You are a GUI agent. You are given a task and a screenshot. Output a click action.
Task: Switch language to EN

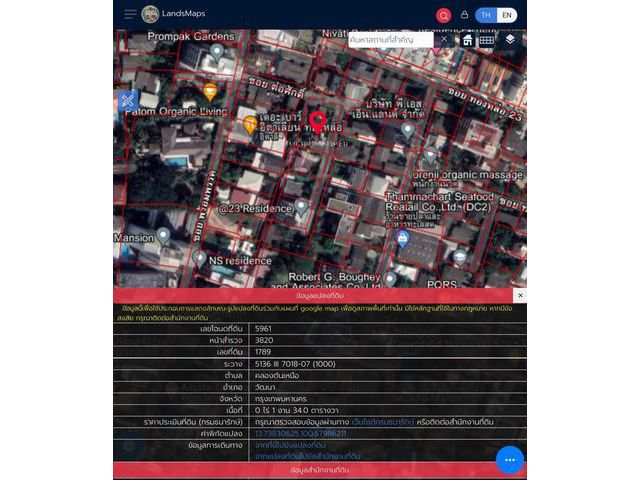(507, 15)
